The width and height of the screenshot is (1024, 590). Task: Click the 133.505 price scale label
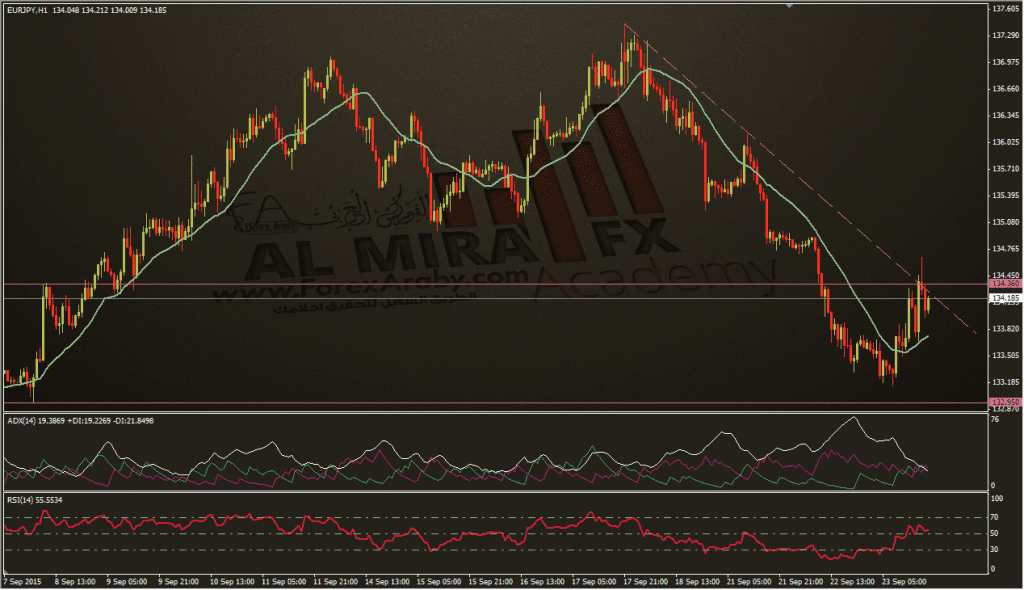click(1006, 356)
